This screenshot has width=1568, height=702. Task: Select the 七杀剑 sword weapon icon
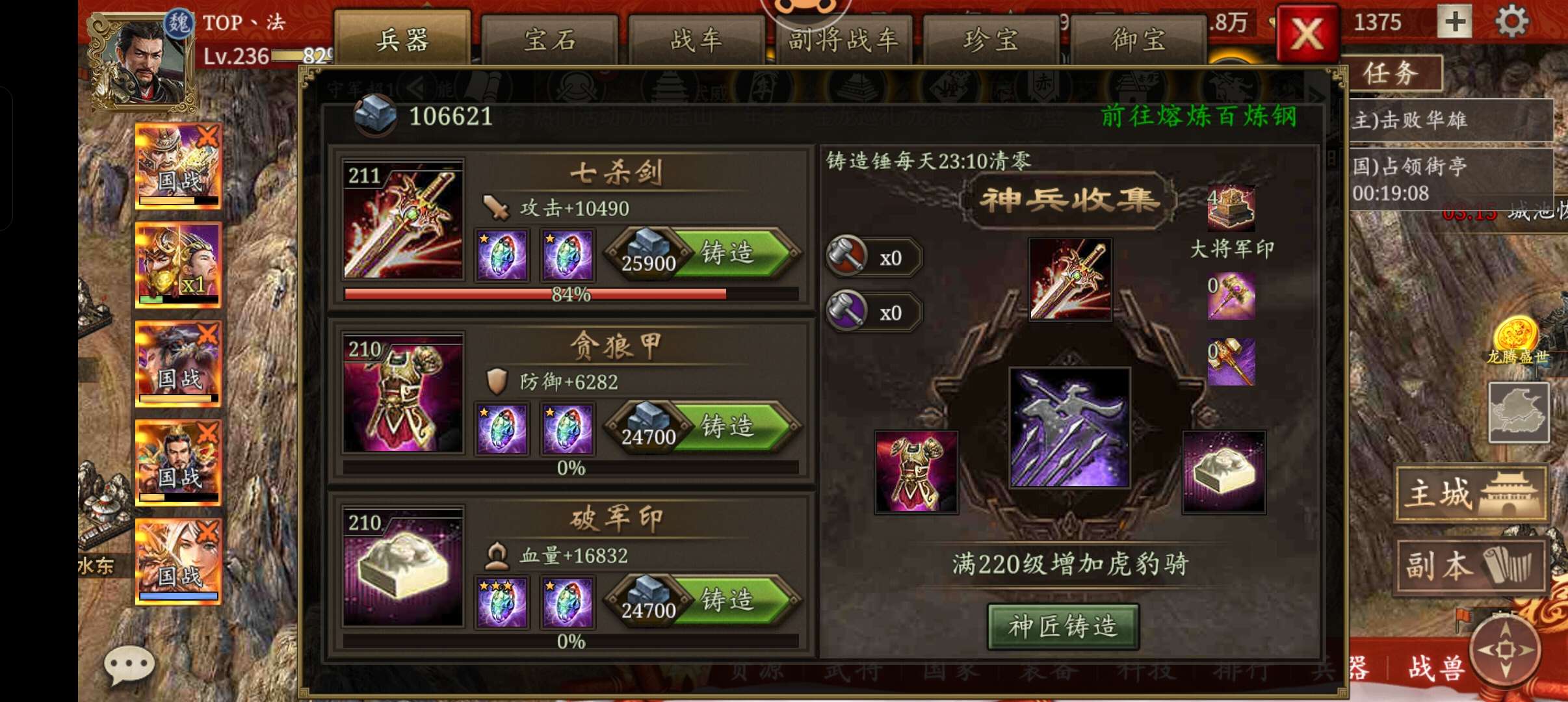click(403, 220)
